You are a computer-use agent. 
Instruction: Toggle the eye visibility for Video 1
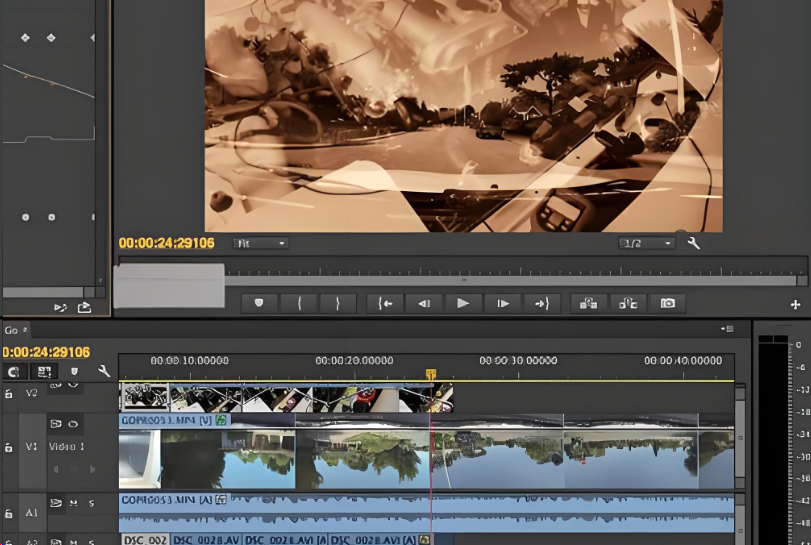tap(74, 424)
